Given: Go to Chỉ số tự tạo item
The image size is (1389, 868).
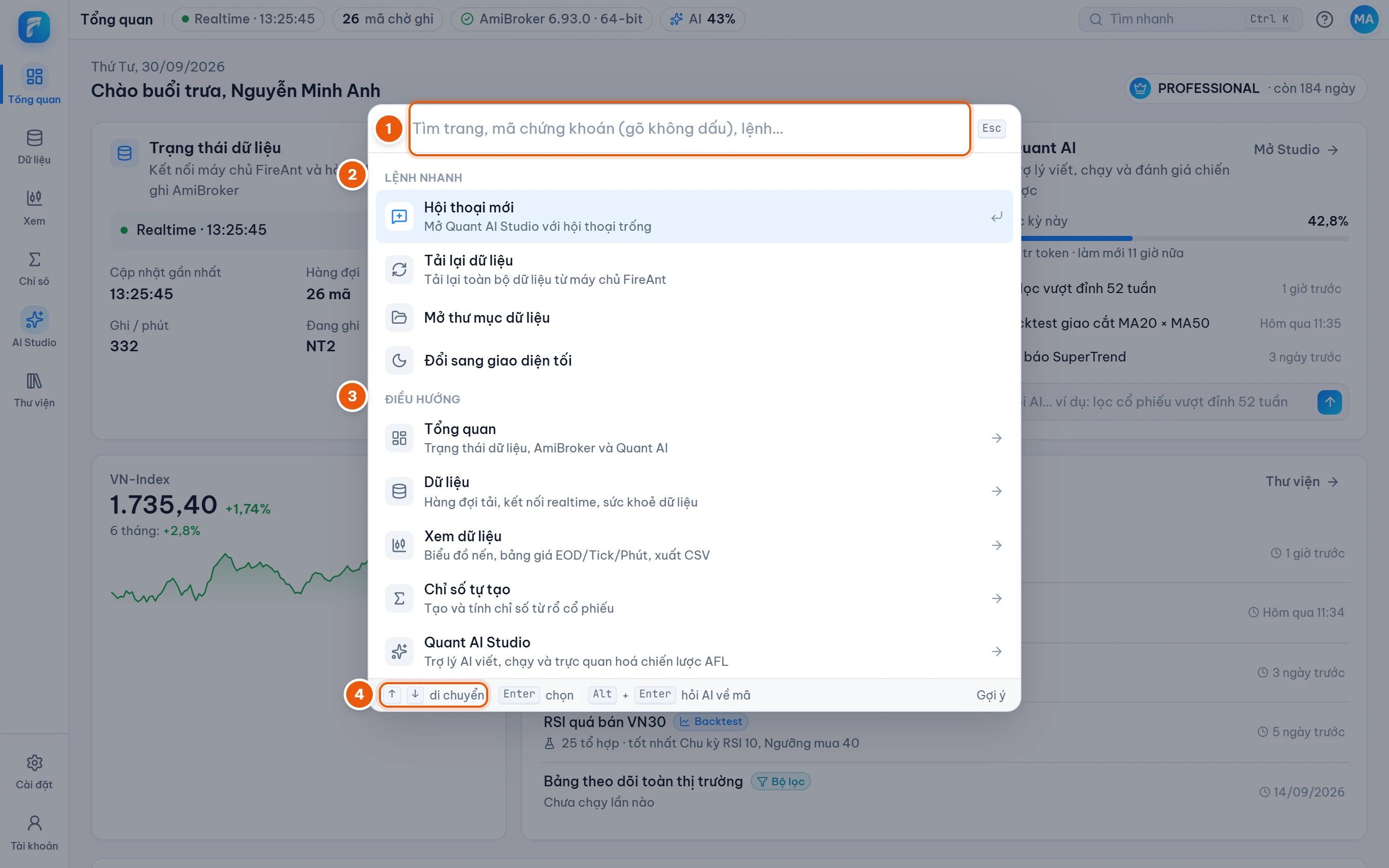Looking at the screenshot, I should (x=694, y=598).
